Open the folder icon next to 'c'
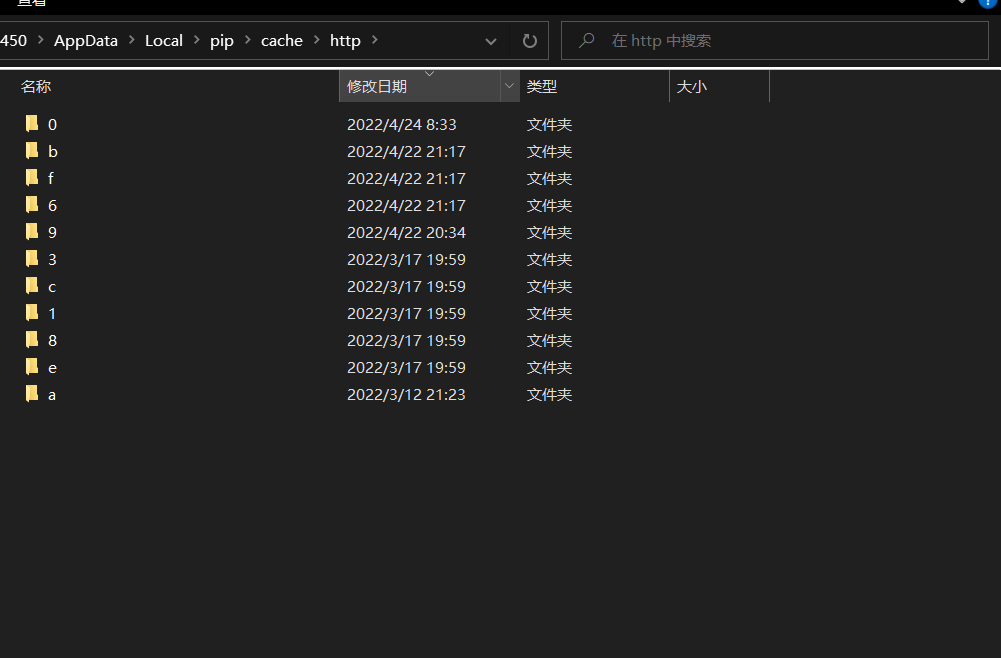 coord(31,286)
